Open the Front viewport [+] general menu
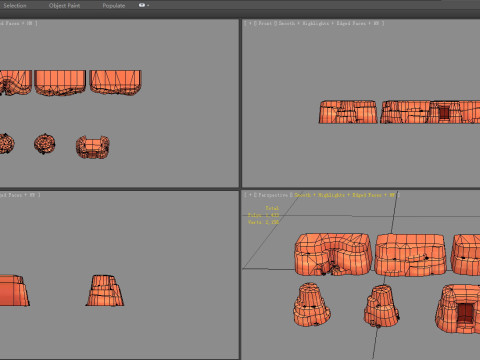The height and width of the screenshot is (360, 480). (x=249, y=23)
